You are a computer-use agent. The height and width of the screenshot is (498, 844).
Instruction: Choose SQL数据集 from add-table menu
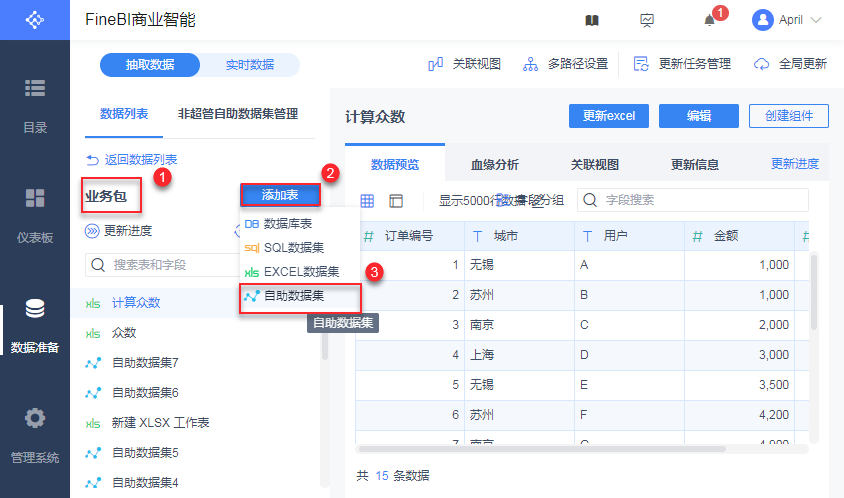click(293, 247)
